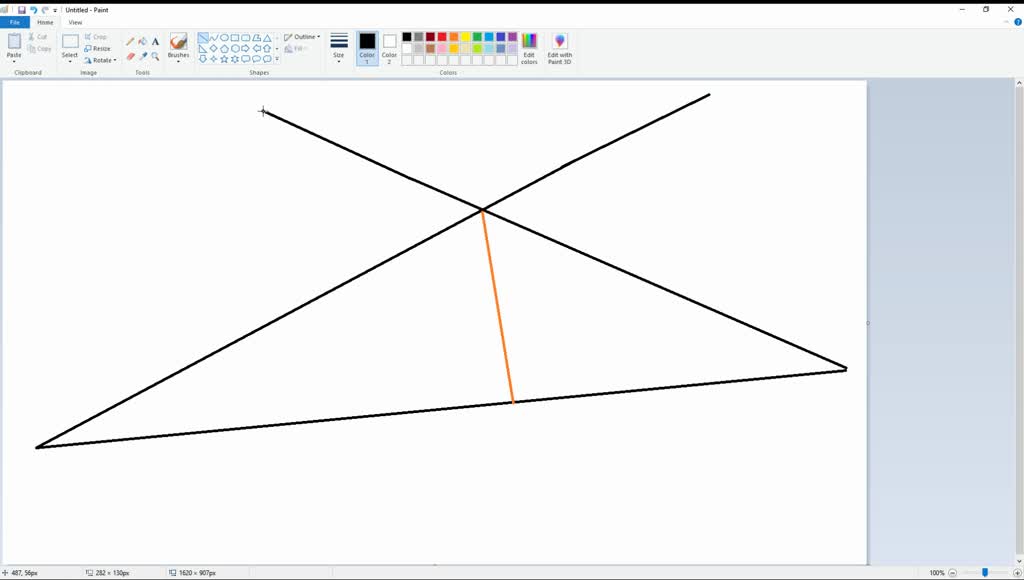Image resolution: width=1024 pixels, height=580 pixels.
Task: Choose the Curve shape
Action: [214, 38]
